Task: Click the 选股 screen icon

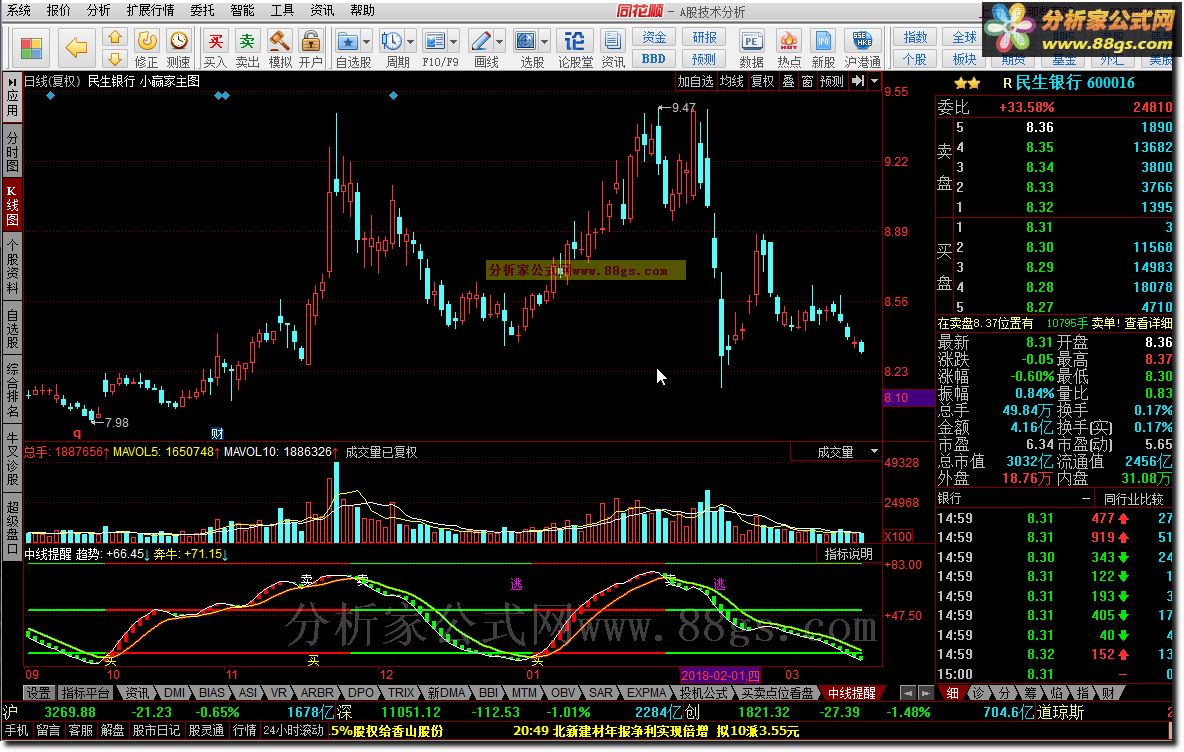Action: tap(526, 41)
